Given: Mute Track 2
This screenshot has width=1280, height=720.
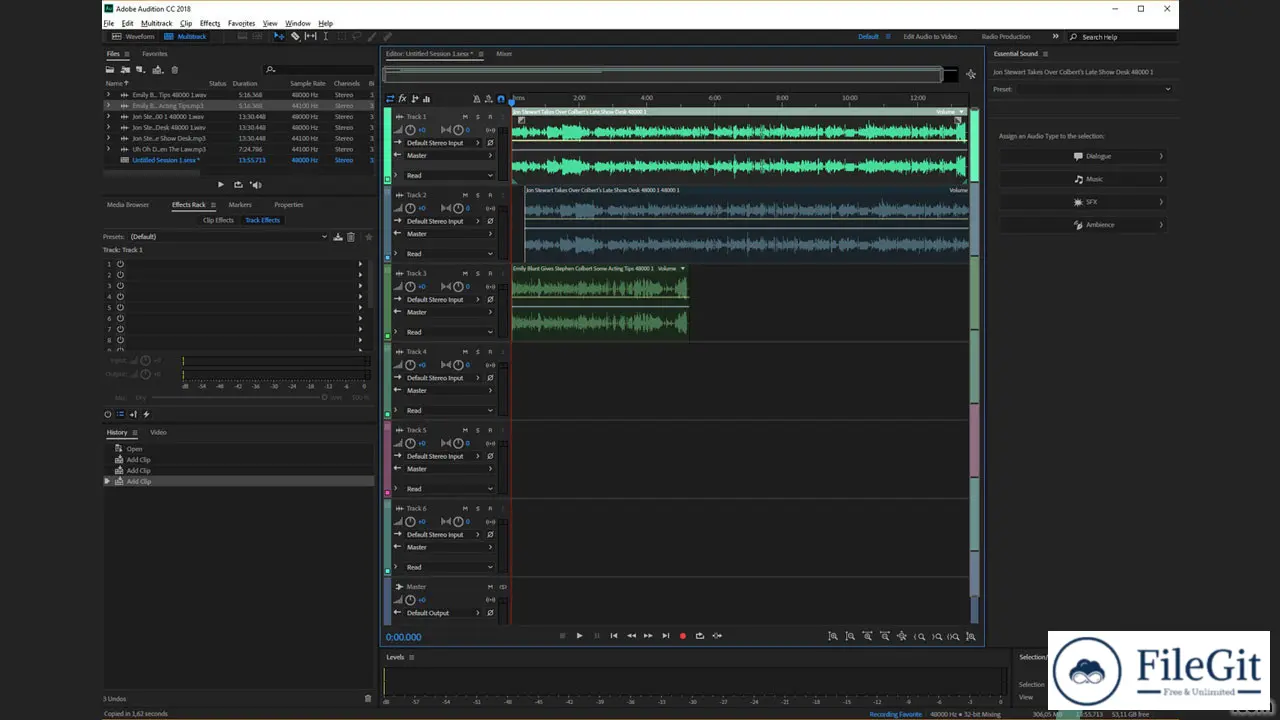Looking at the screenshot, I should [x=465, y=195].
